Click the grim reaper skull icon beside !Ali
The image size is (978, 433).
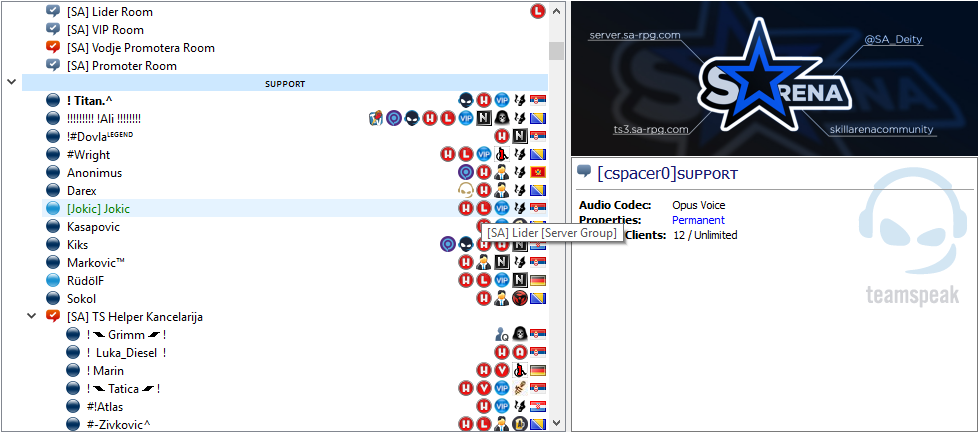click(502, 118)
